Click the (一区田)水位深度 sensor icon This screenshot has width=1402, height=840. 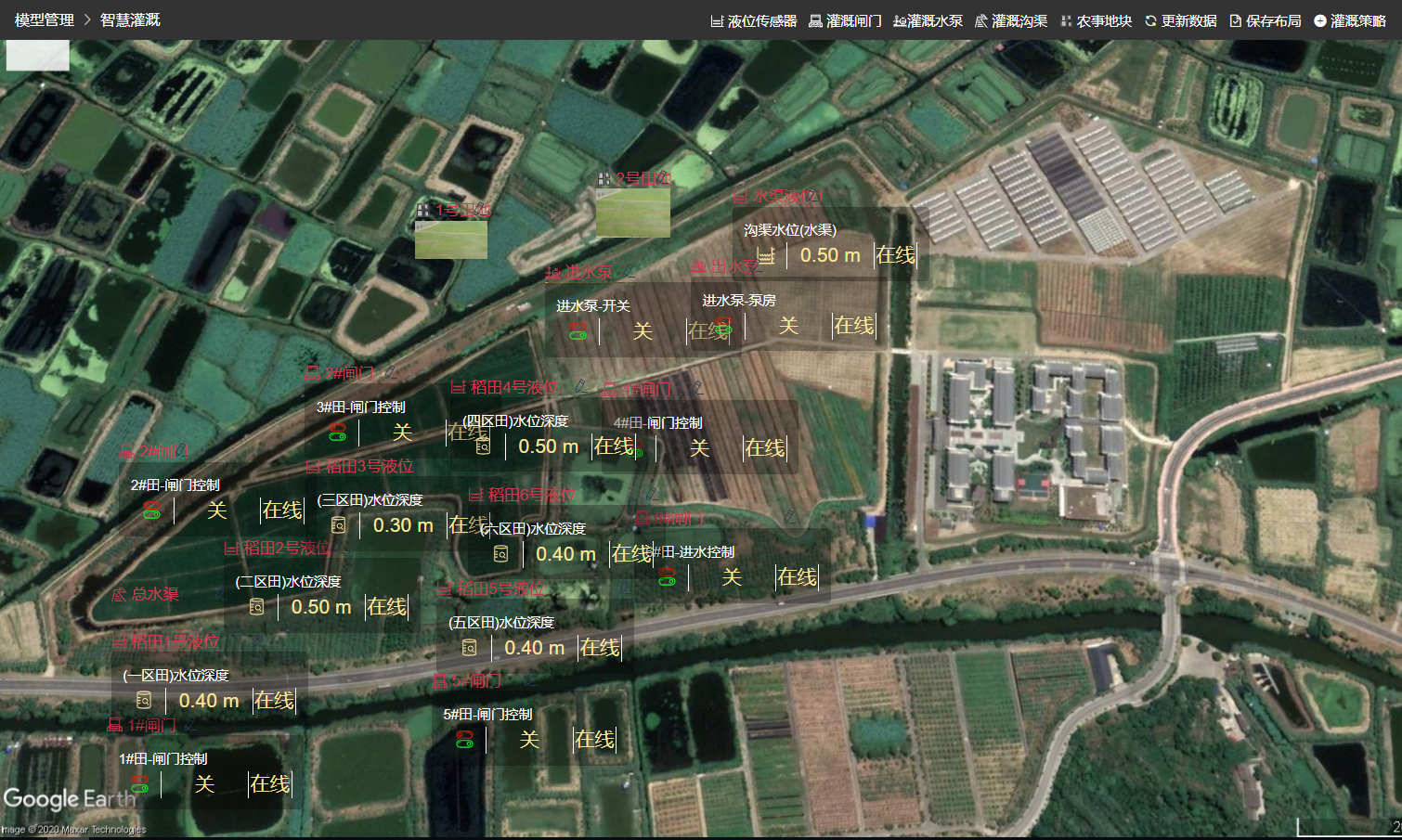point(143,701)
